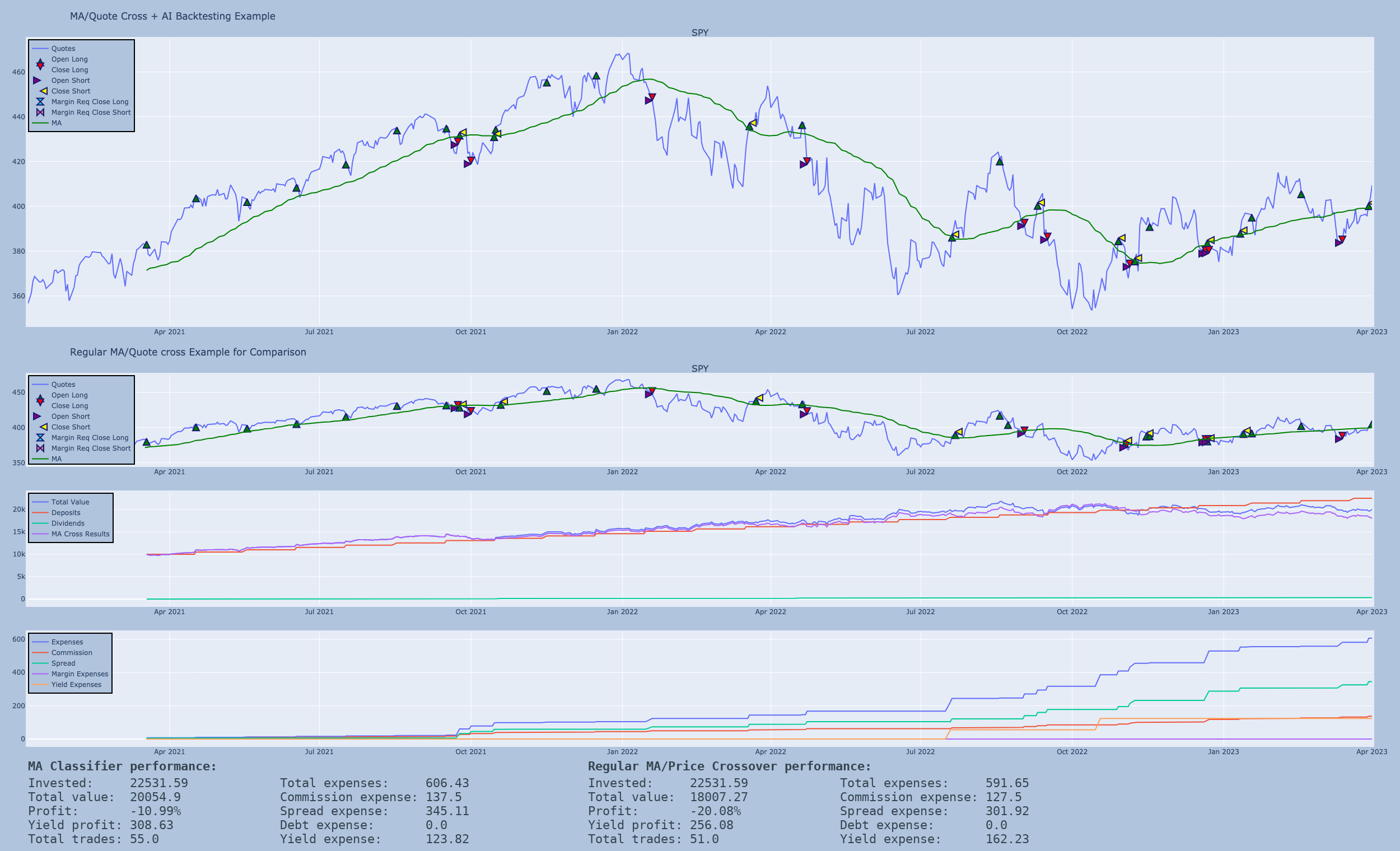Toggle Total Value trace in value chart legend
This screenshot has width=1400, height=851.
[70, 502]
